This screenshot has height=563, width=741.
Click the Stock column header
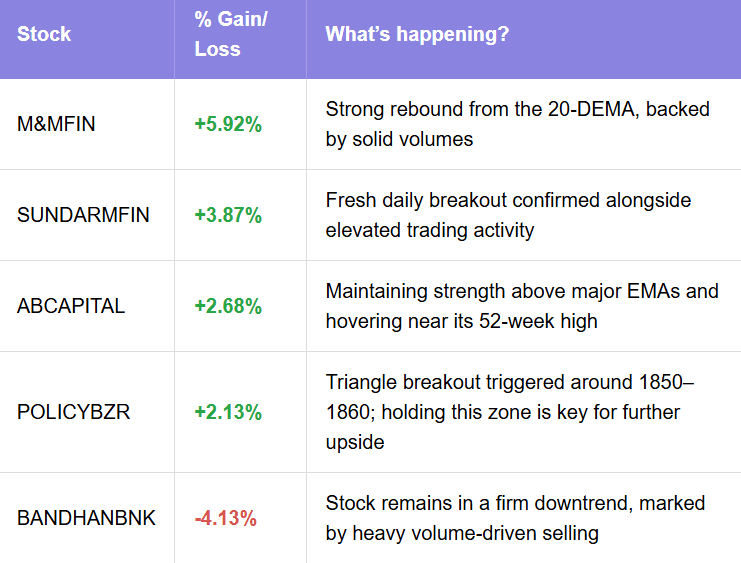point(44,34)
